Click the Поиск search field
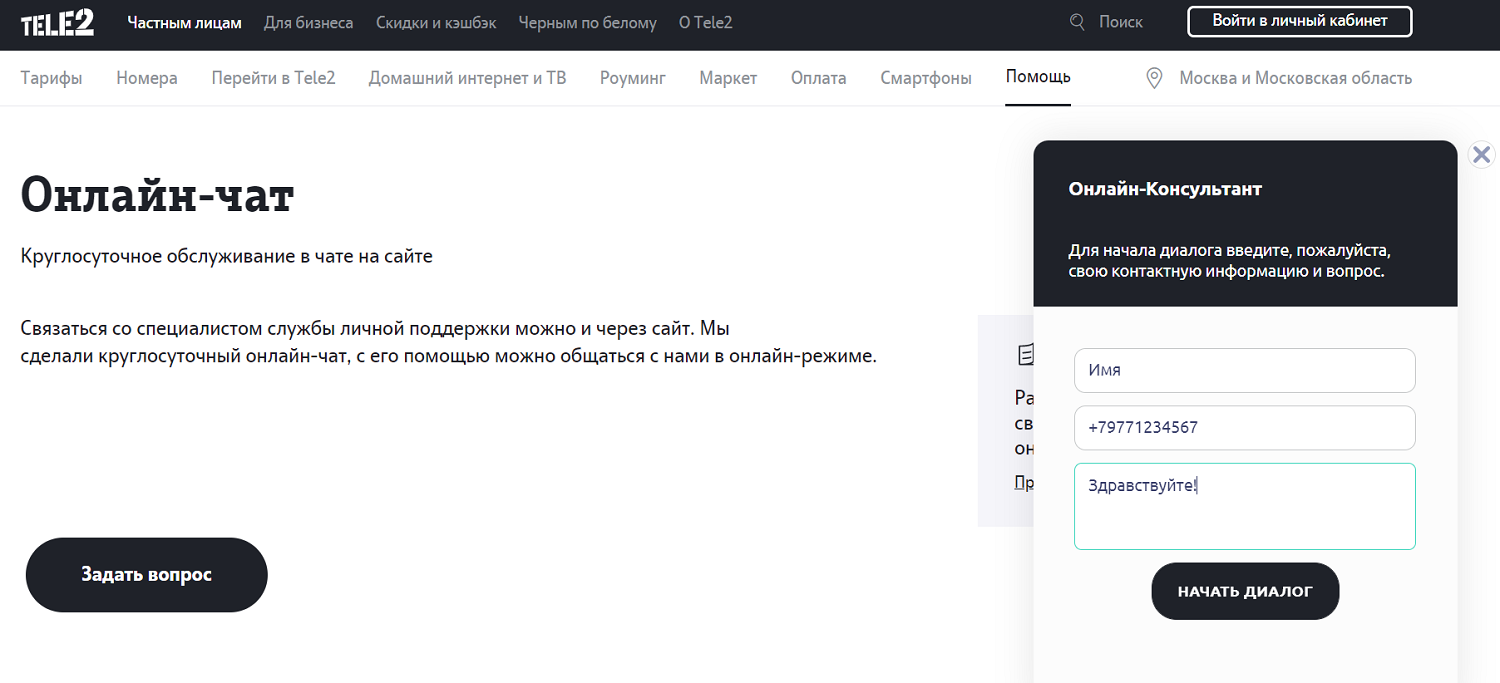Viewport: 1500px width, 683px height. [x=1121, y=22]
